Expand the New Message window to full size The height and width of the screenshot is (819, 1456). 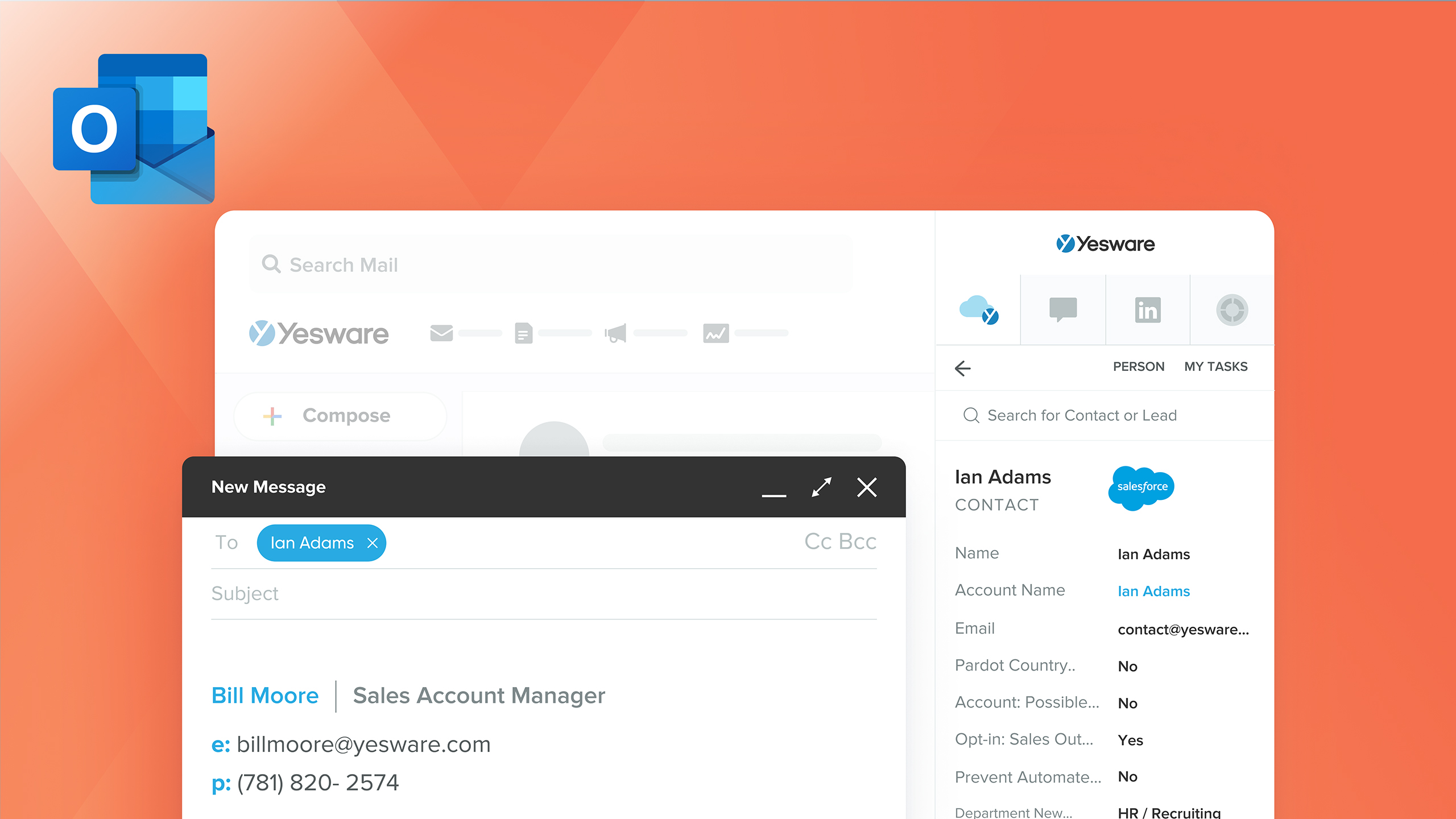[x=822, y=487]
